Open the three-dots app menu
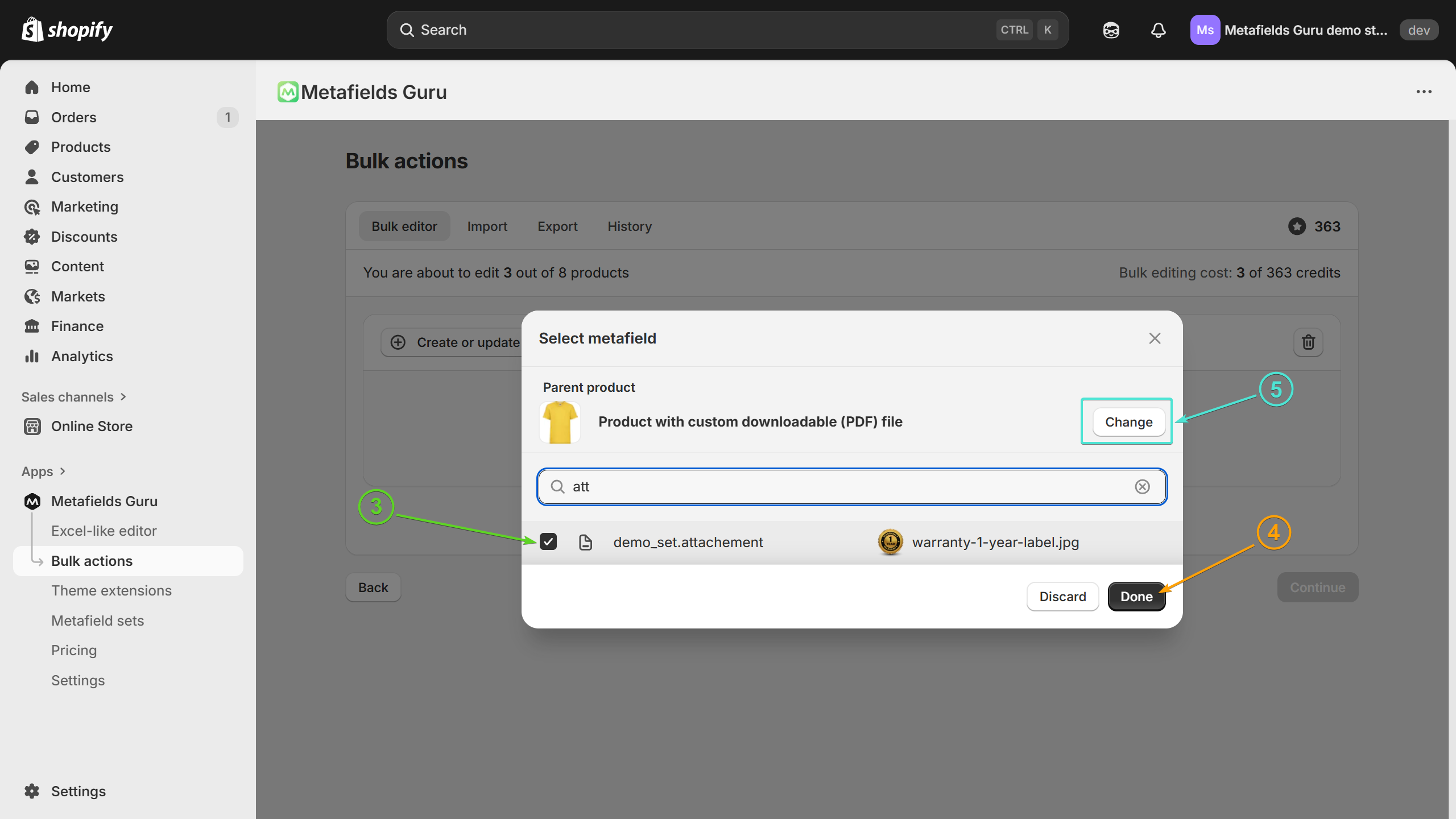 1424,92
